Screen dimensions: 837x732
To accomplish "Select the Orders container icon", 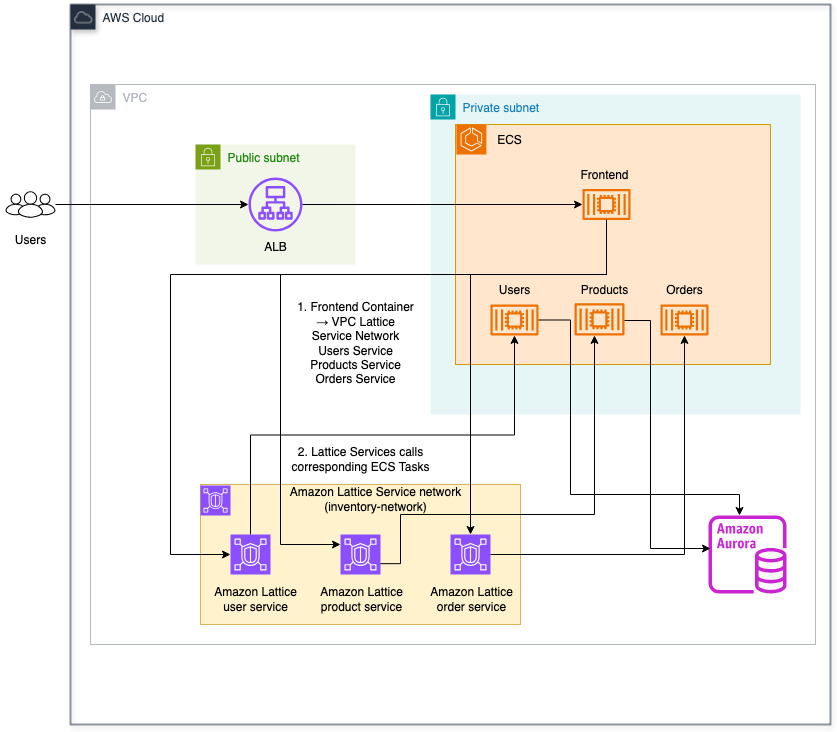I will pyautogui.click(x=684, y=320).
